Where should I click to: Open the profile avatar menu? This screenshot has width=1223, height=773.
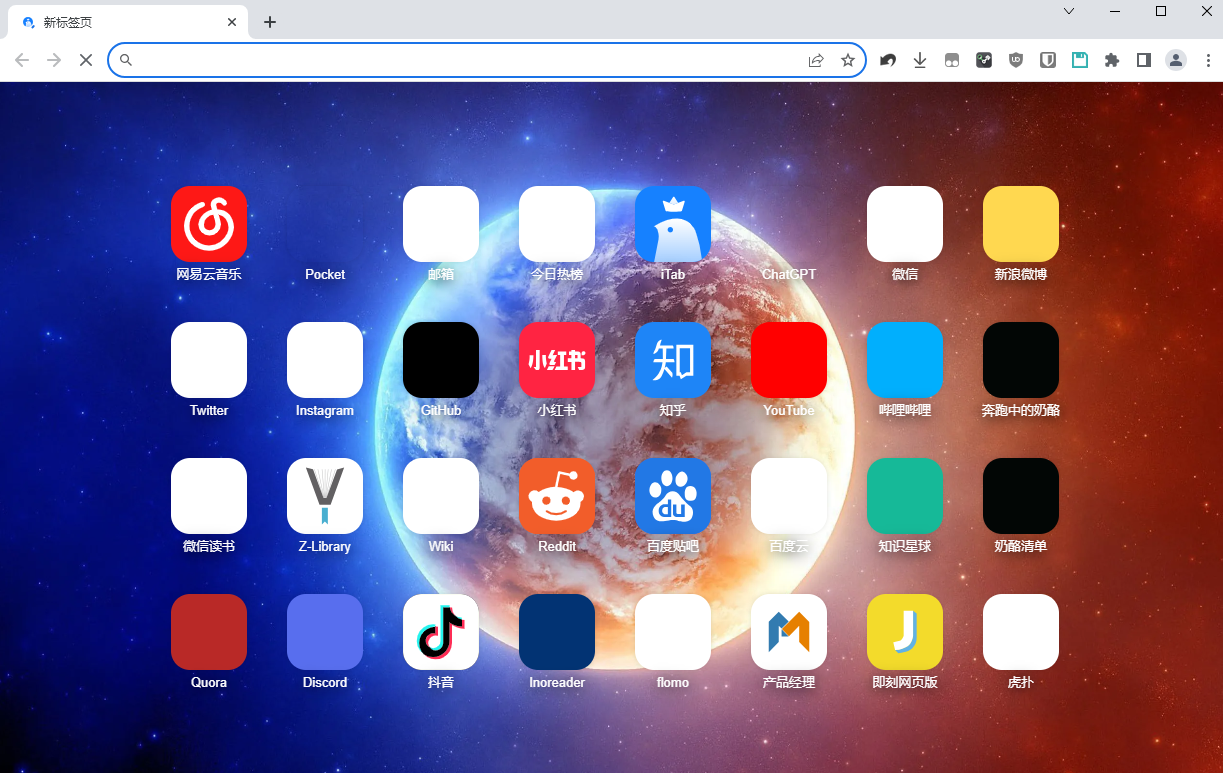pos(1176,60)
